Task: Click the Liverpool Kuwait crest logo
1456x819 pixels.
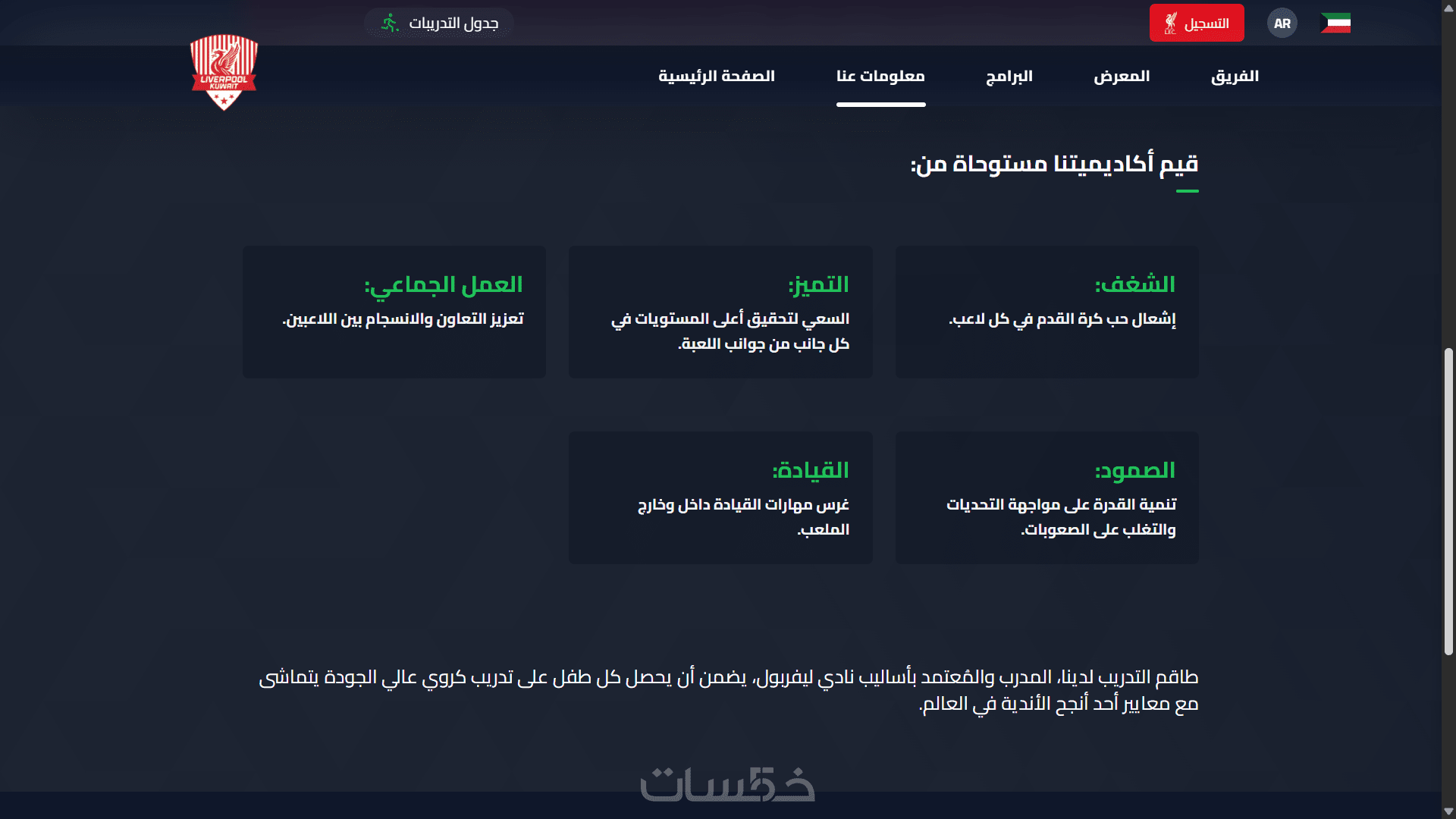Action: coord(224,72)
